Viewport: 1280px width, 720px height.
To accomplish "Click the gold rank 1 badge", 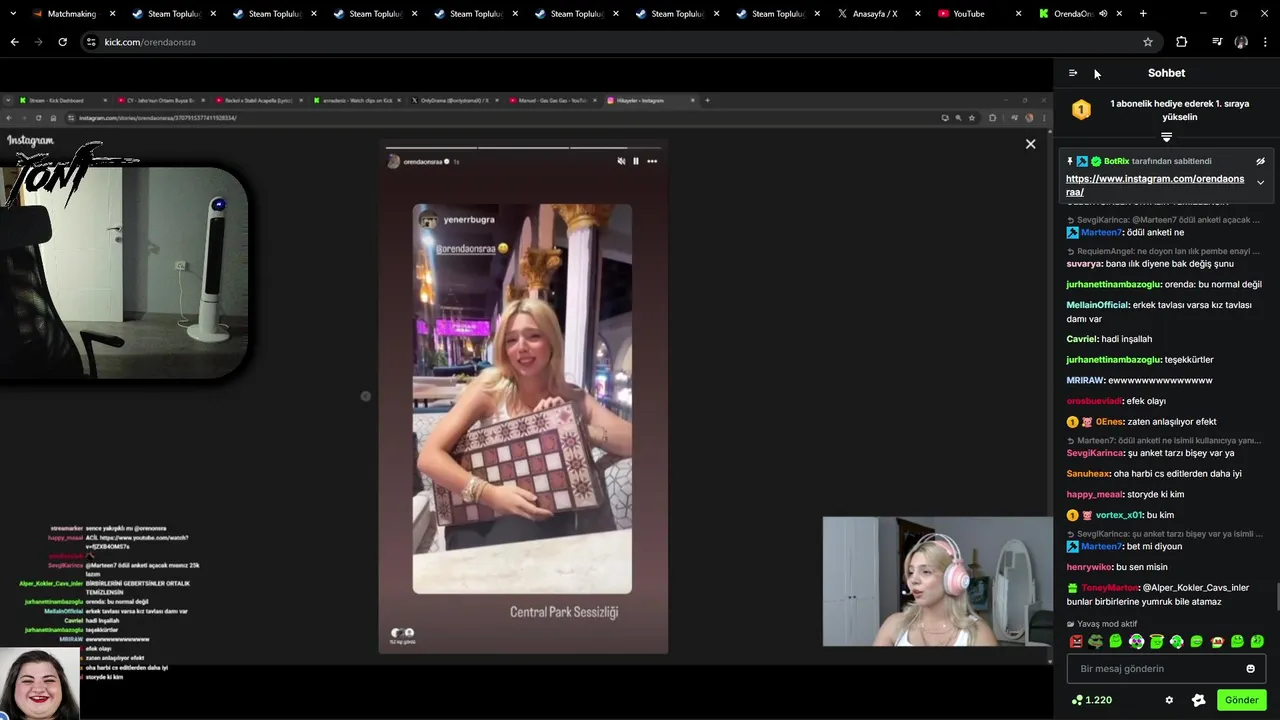I will pos(1081,110).
